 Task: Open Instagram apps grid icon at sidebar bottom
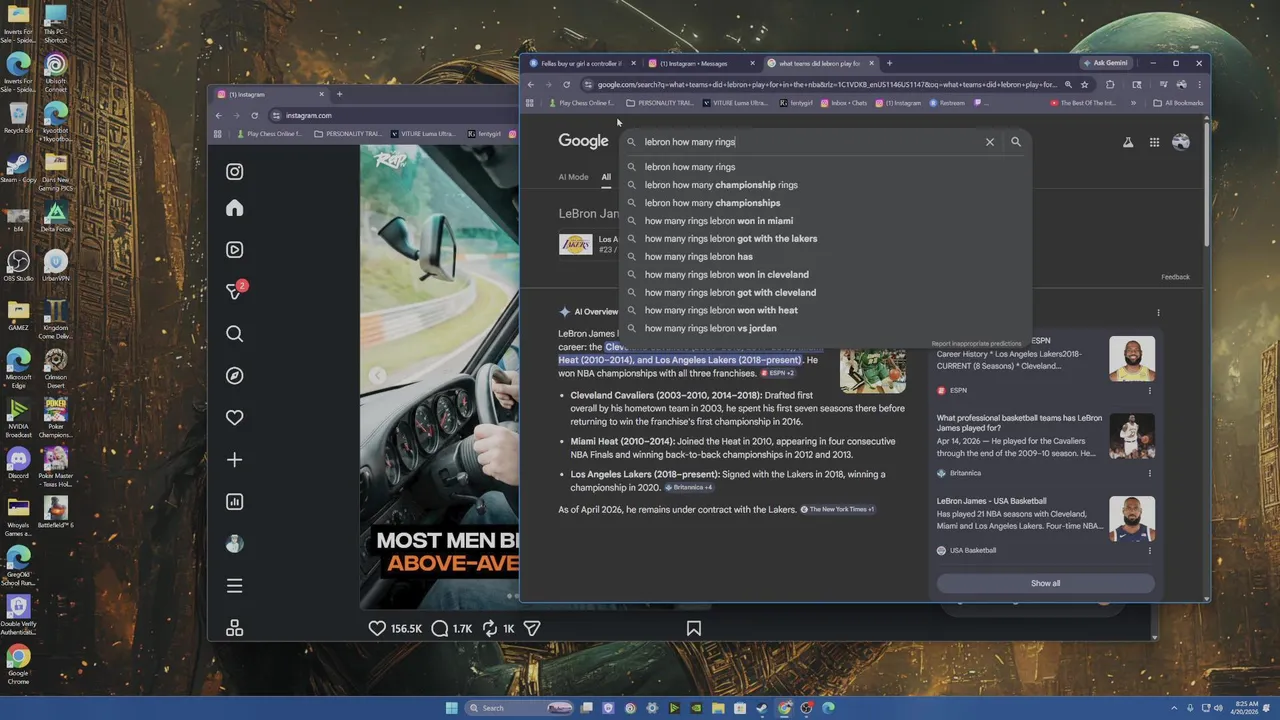234,628
